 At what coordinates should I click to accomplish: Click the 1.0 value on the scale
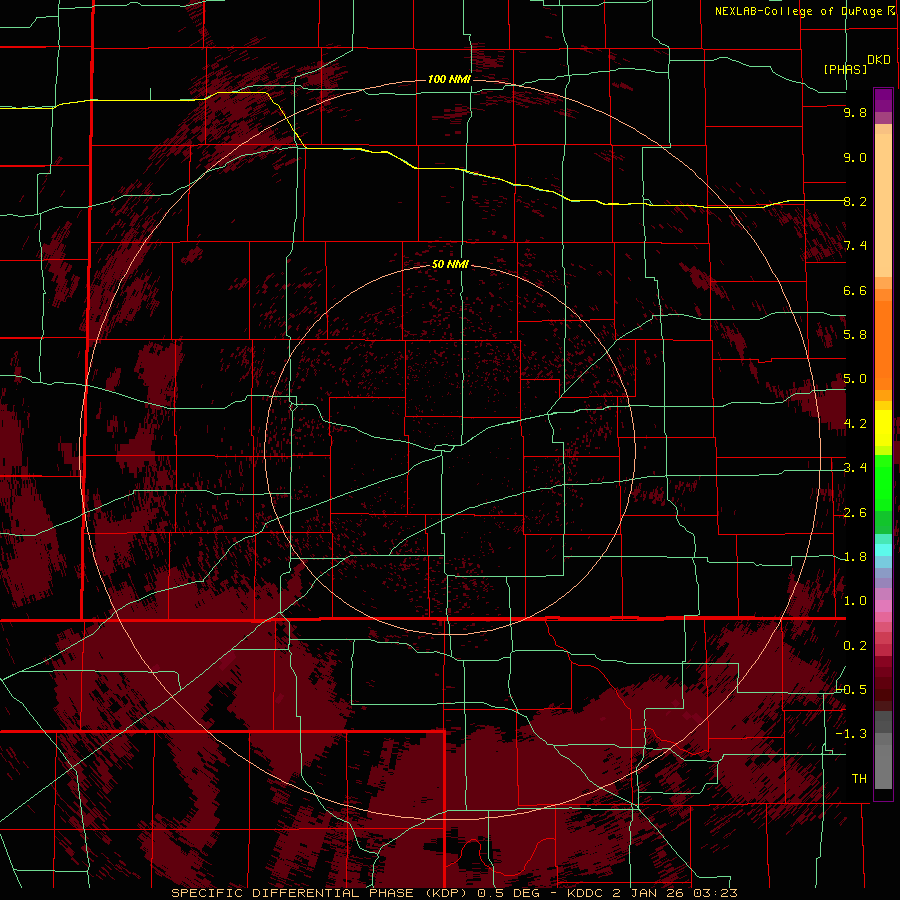[x=855, y=600]
